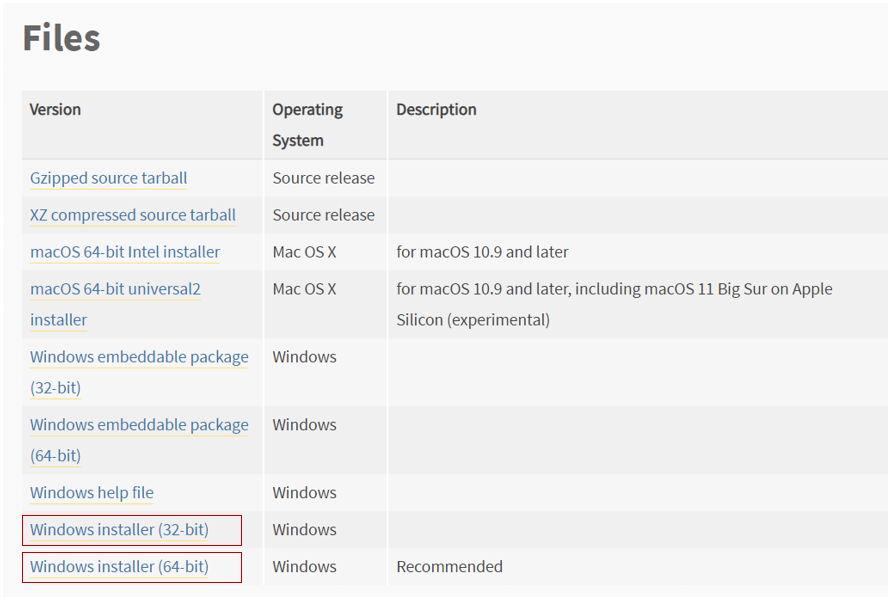This screenshot has width=891, height=597.
Task: Download the XZ compressed source tarball
Action: (x=133, y=215)
